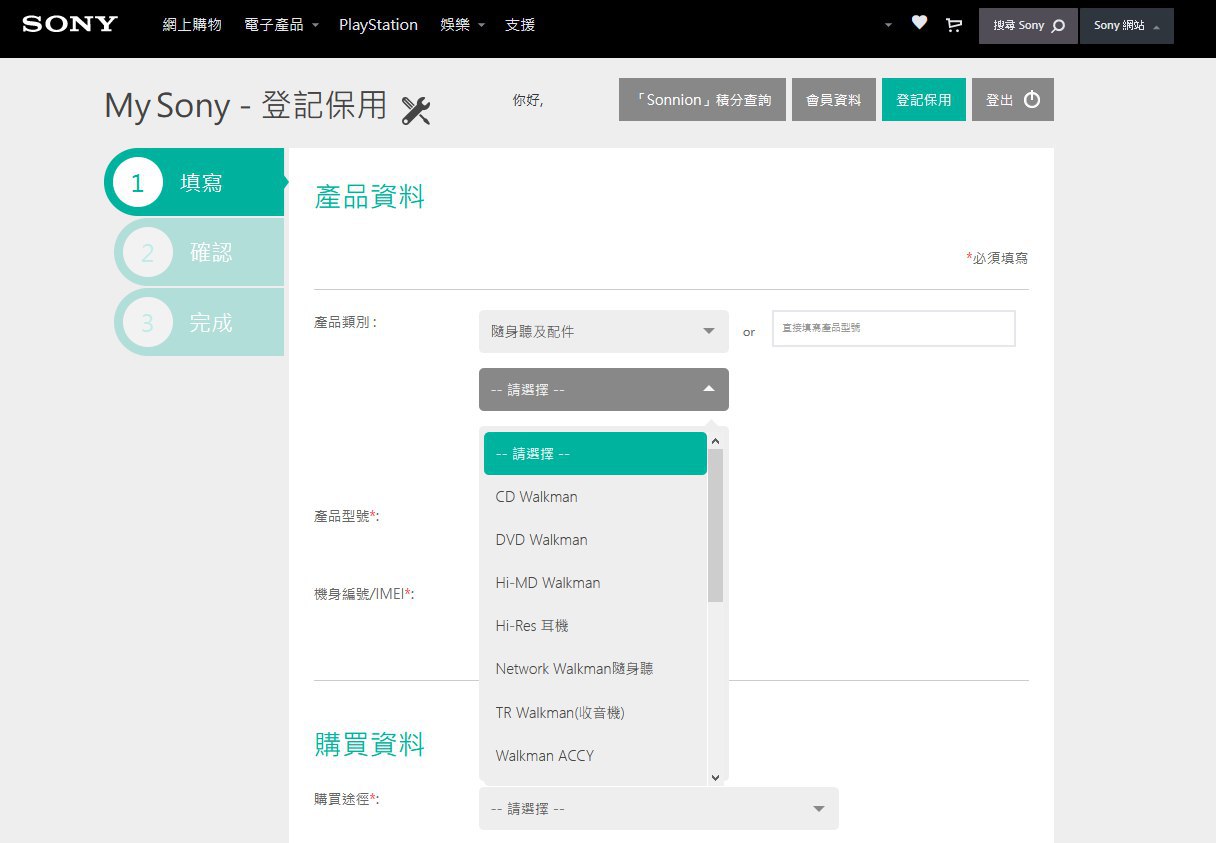
Task: Click the 機身編號/IMEI label
Action: click(364, 594)
